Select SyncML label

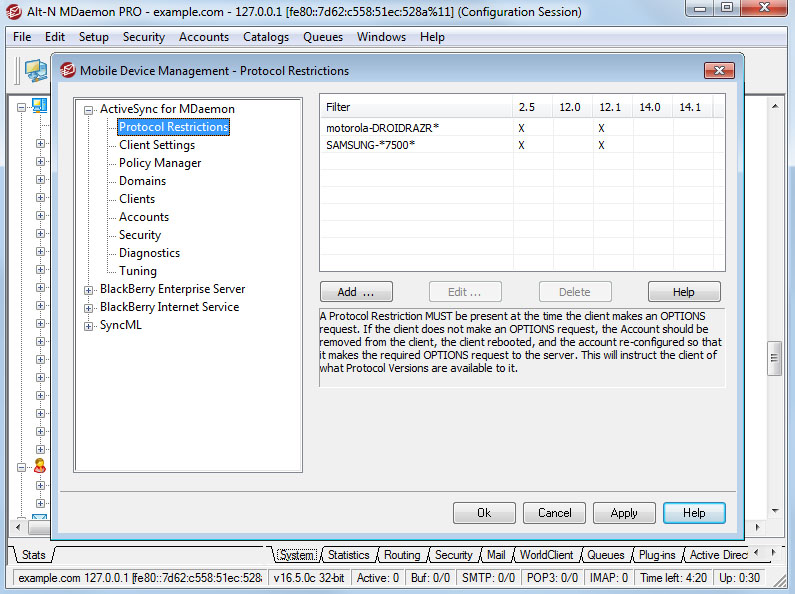click(121, 325)
